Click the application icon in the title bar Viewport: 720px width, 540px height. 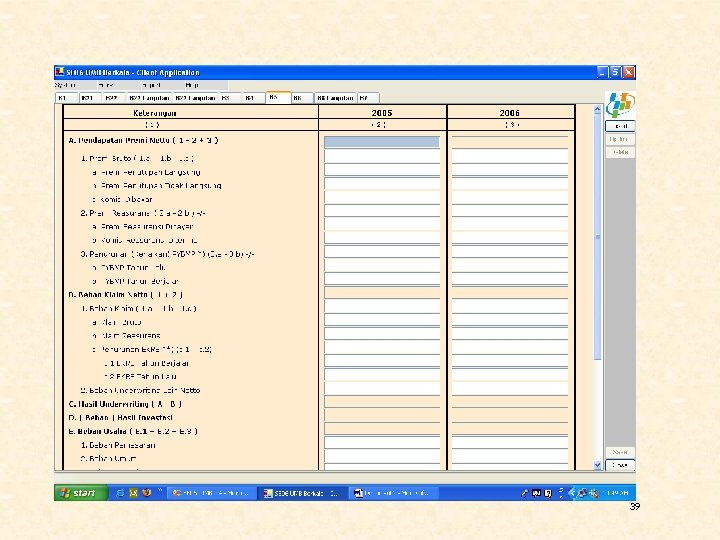pyautogui.click(x=60, y=72)
